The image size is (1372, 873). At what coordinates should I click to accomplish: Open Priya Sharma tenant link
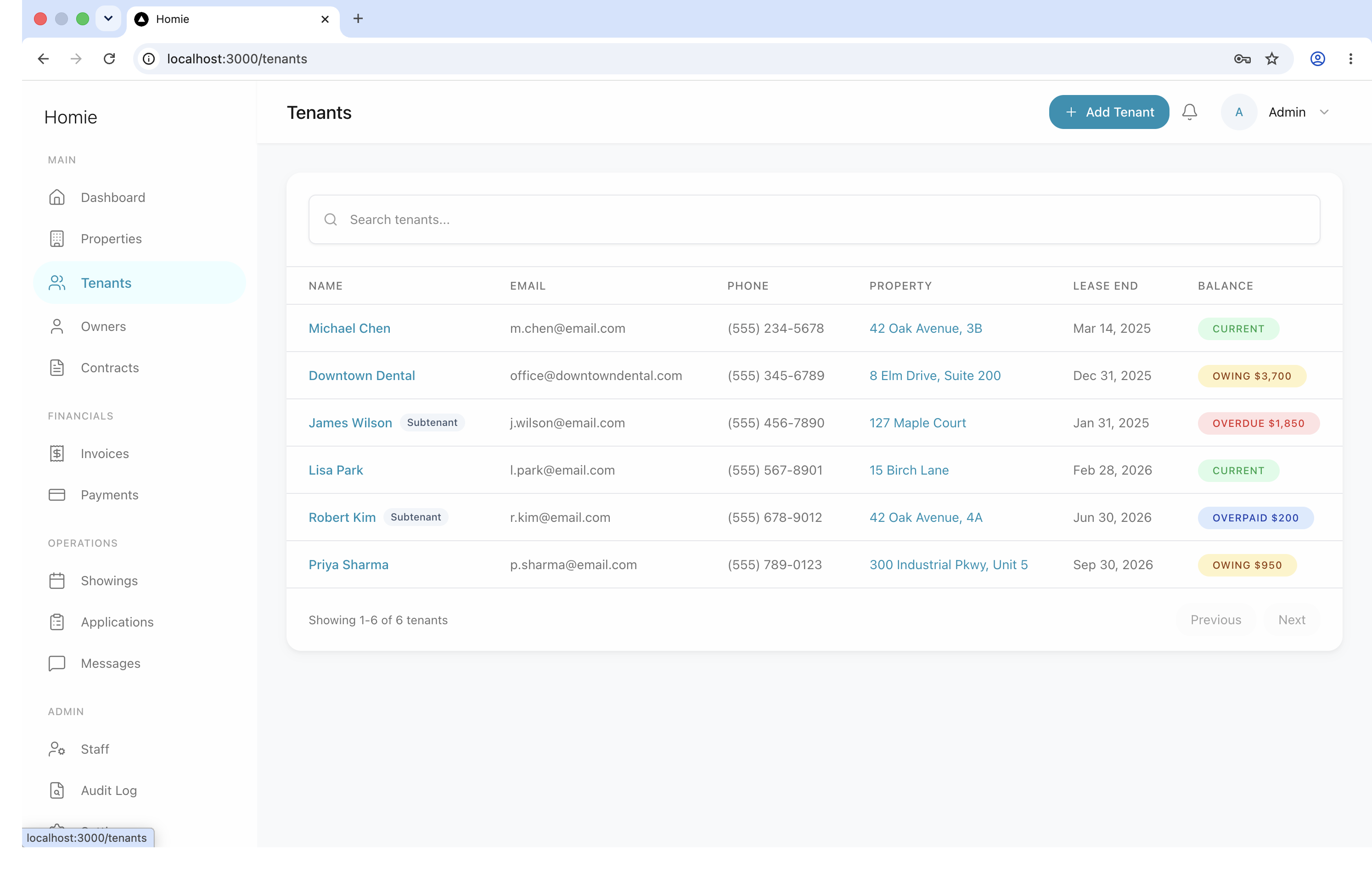tap(349, 565)
